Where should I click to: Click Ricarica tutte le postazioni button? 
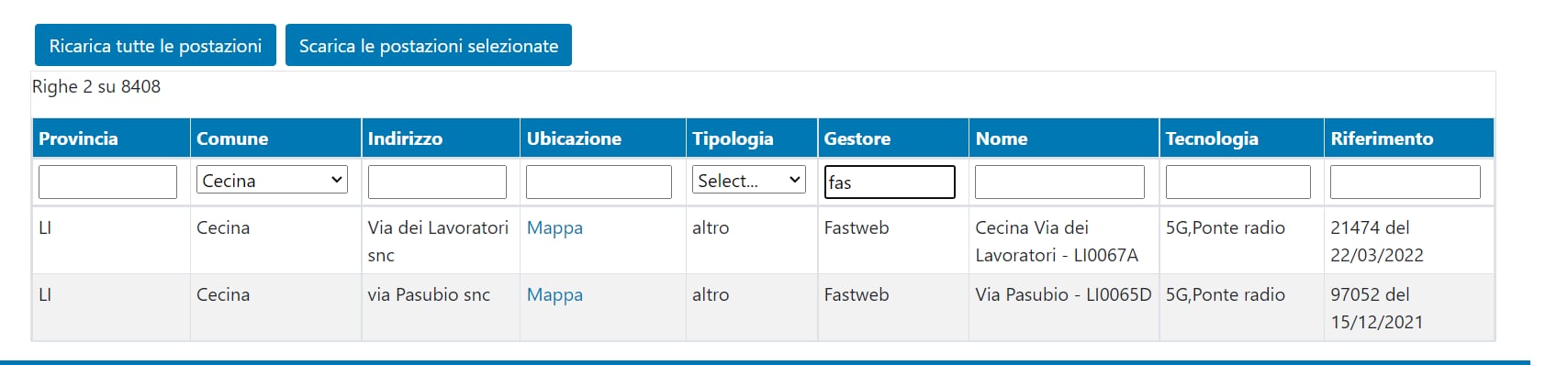[155, 45]
